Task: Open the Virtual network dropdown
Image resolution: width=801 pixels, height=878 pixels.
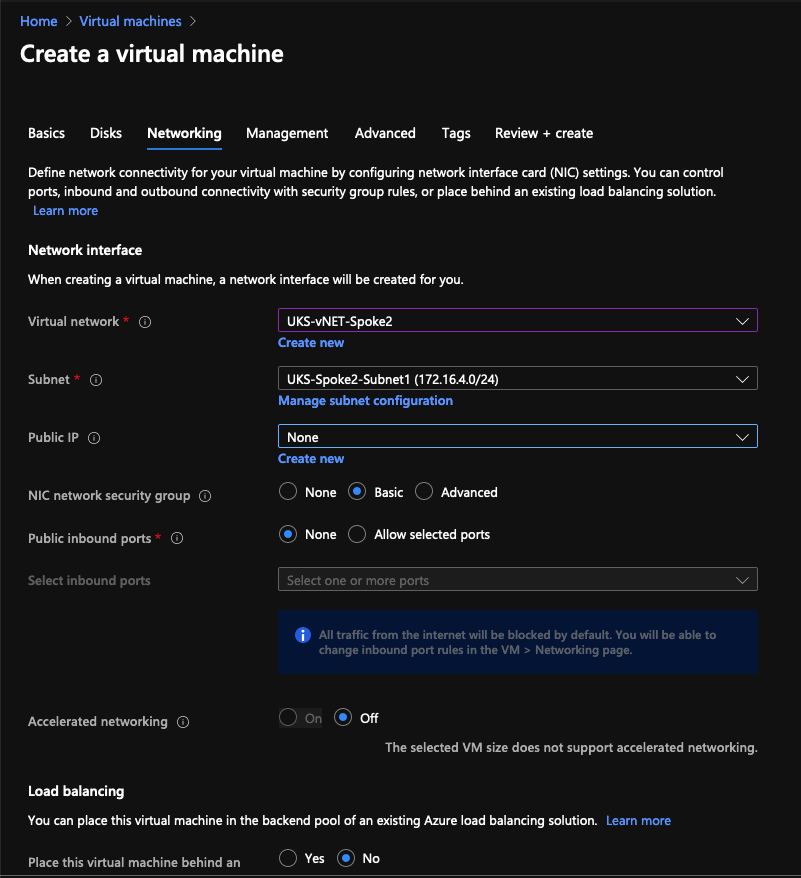Action: [518, 321]
